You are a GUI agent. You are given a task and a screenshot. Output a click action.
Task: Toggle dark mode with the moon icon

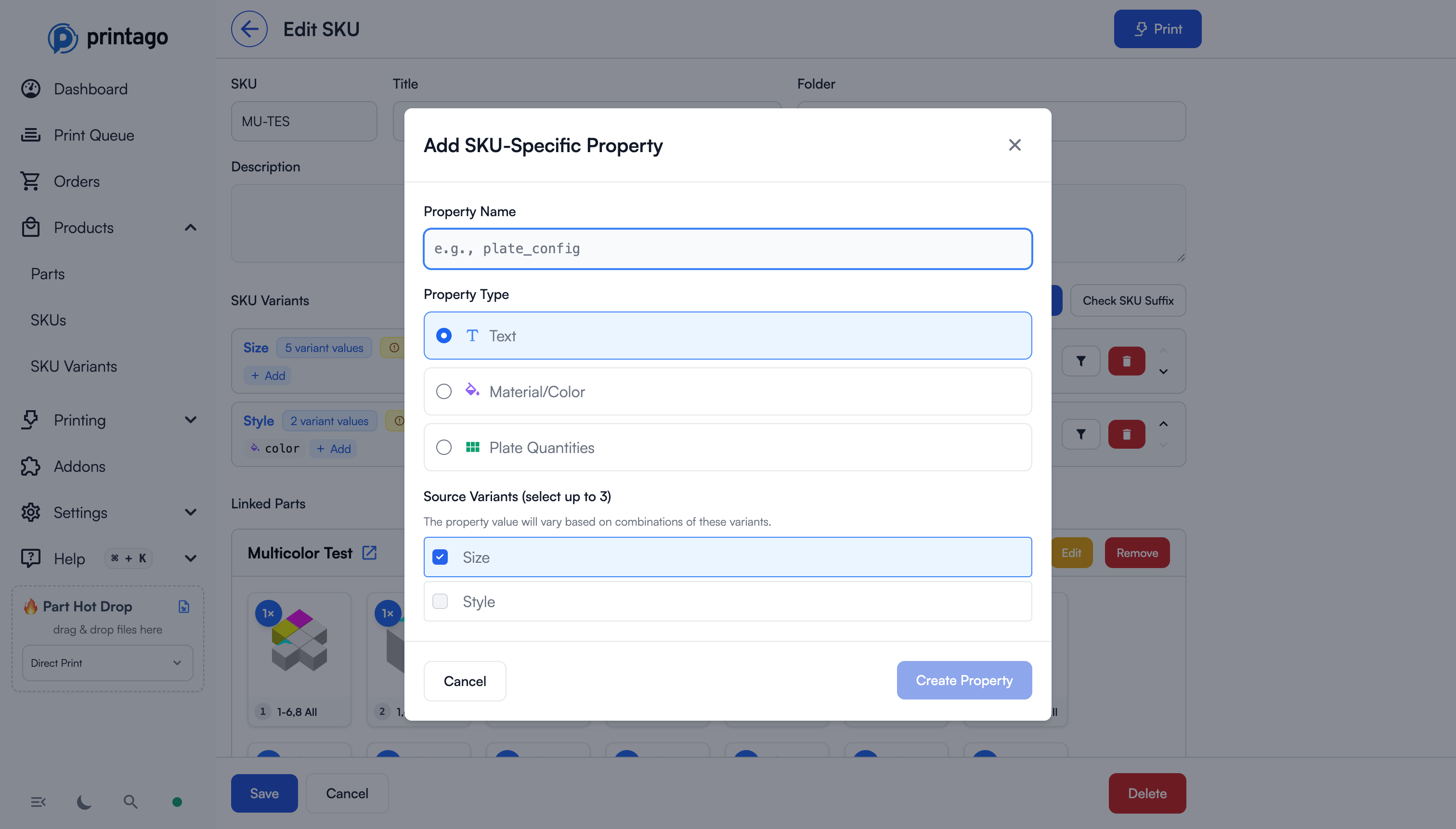(x=84, y=801)
